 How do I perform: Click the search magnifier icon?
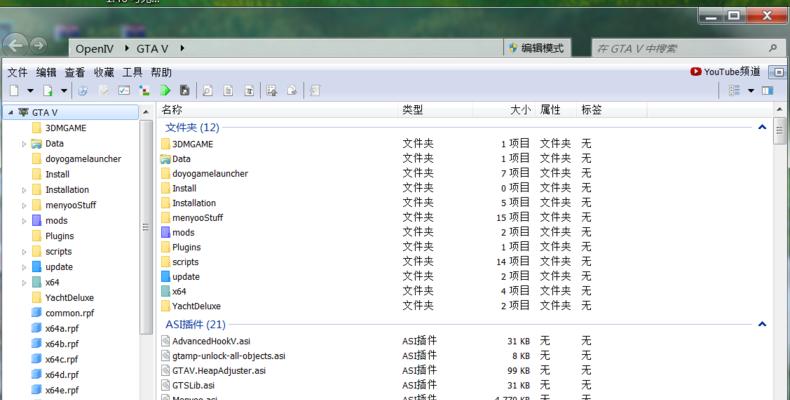pyautogui.click(x=772, y=48)
